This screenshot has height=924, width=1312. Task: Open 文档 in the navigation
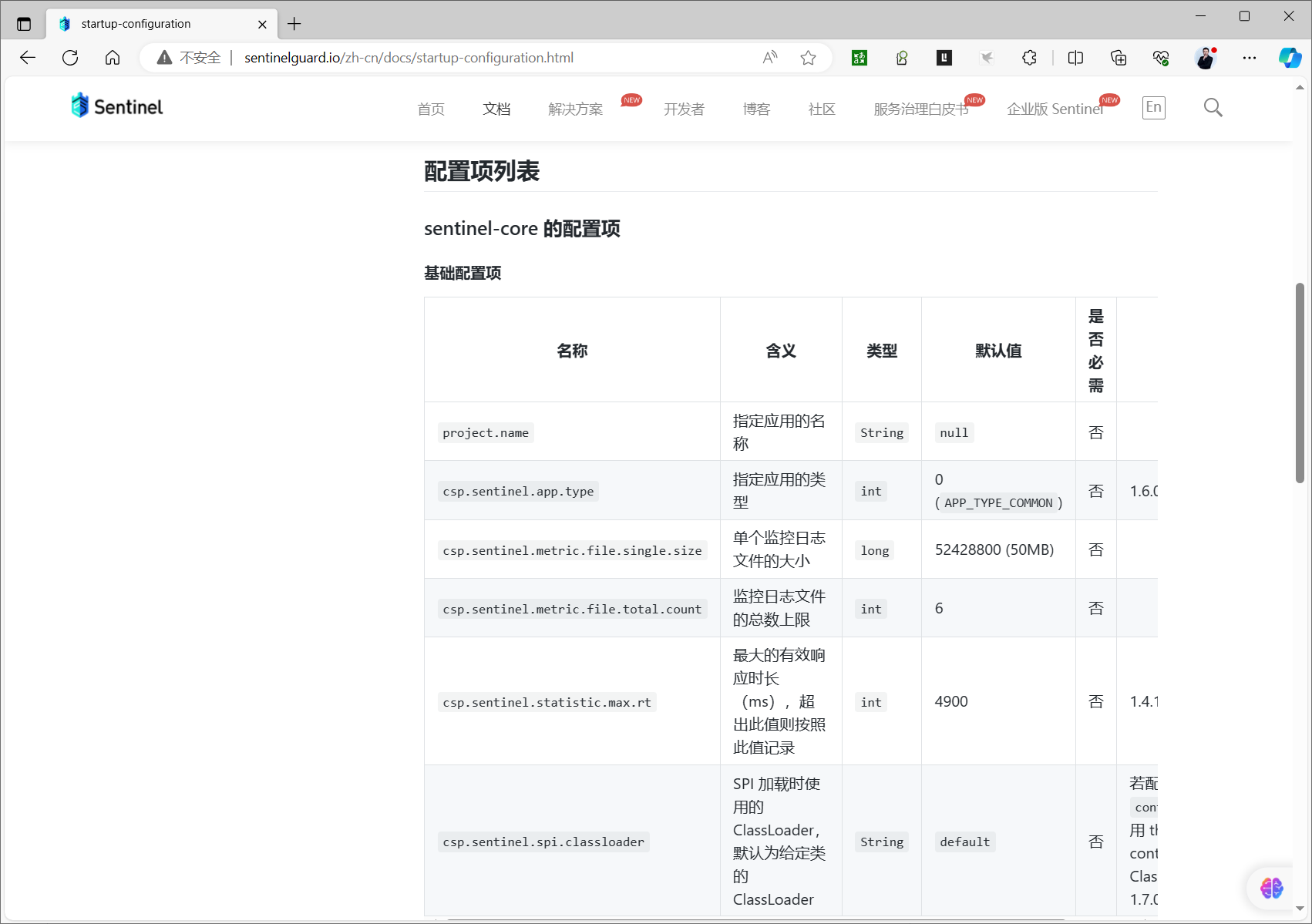[x=496, y=109]
